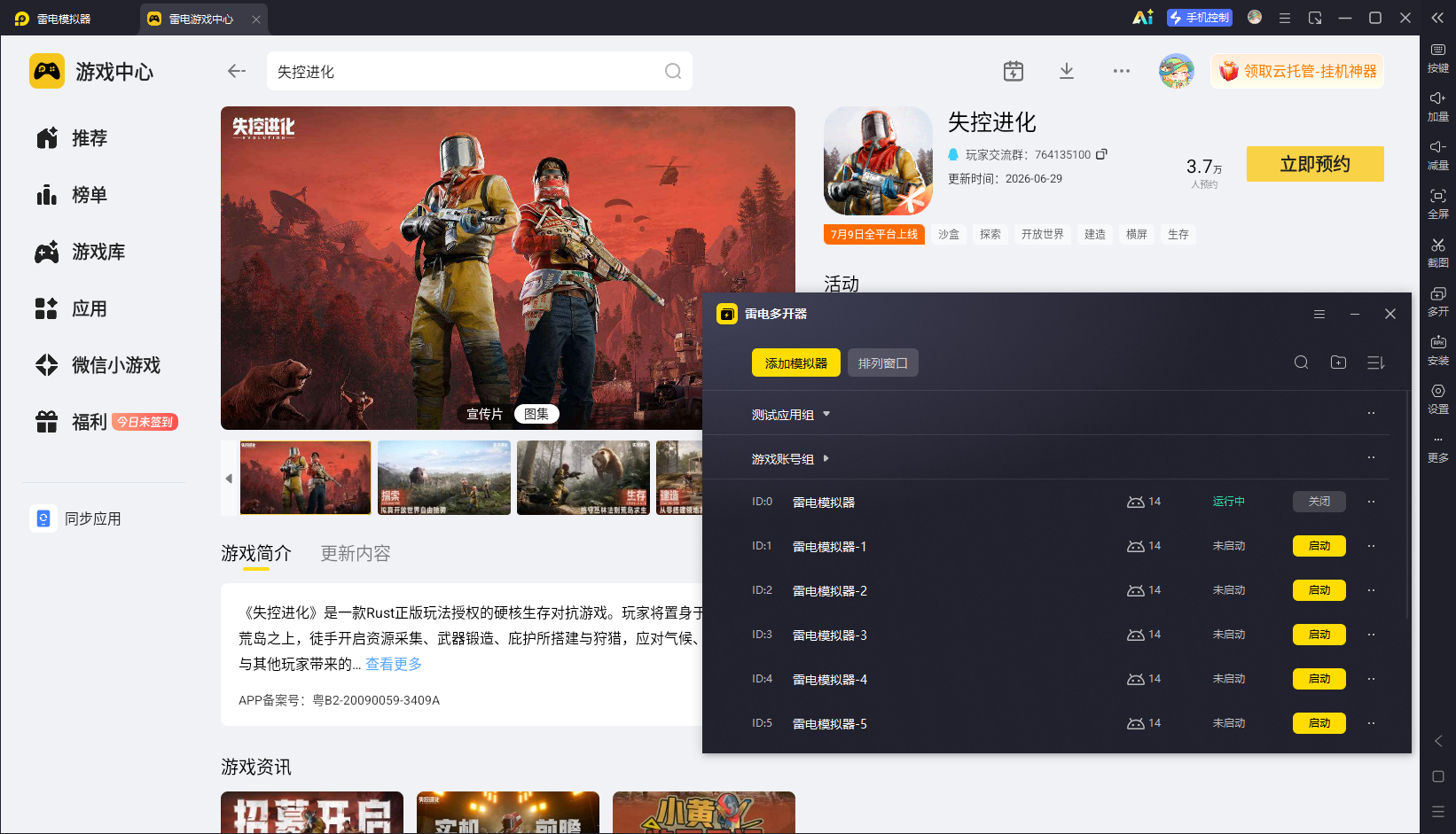Select the 游戏简介 tab
This screenshot has height=834, width=1456.
click(256, 553)
